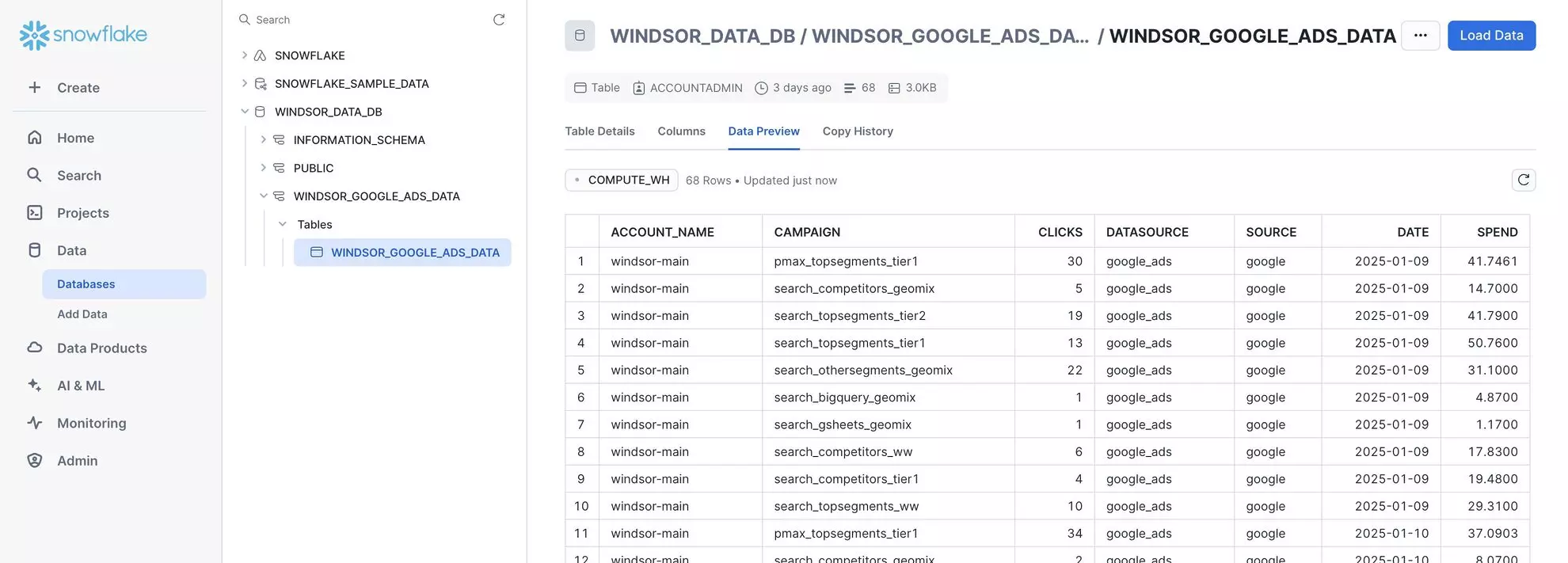The width and height of the screenshot is (1568, 563).
Task: Click the AI & ML sparkle icon
Action: tap(35, 386)
